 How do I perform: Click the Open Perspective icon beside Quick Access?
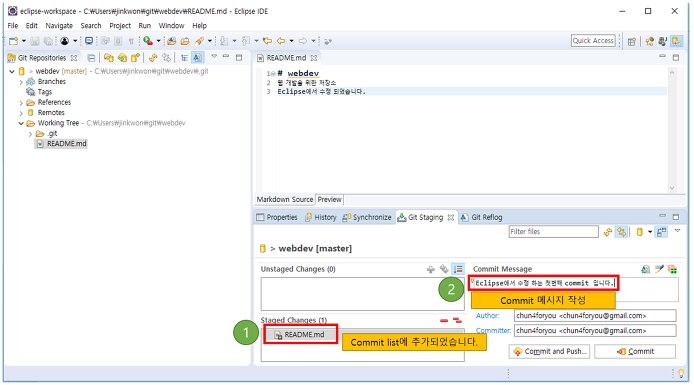(632, 41)
